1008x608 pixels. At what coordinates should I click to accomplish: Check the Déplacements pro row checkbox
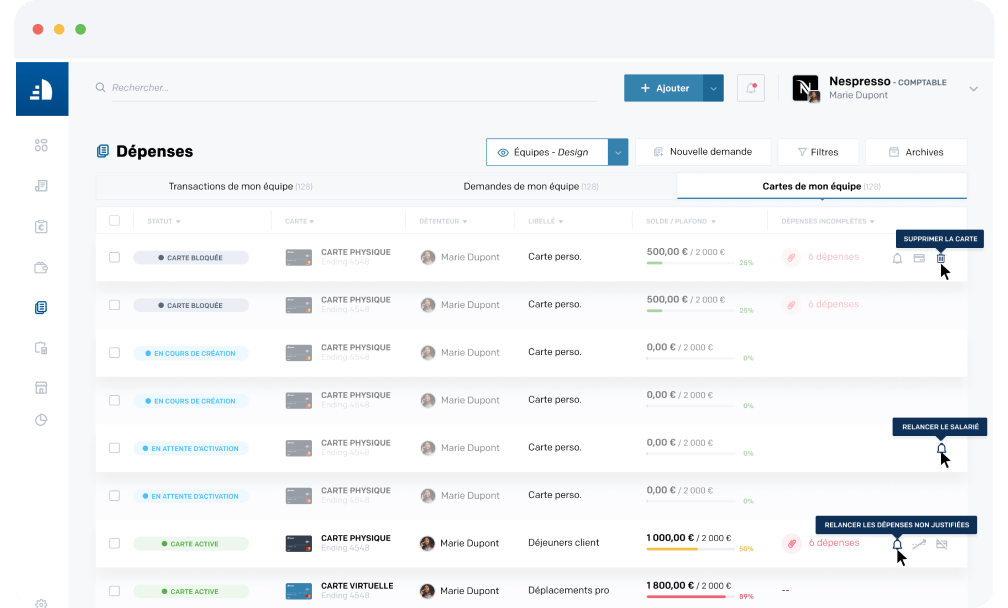coord(114,591)
